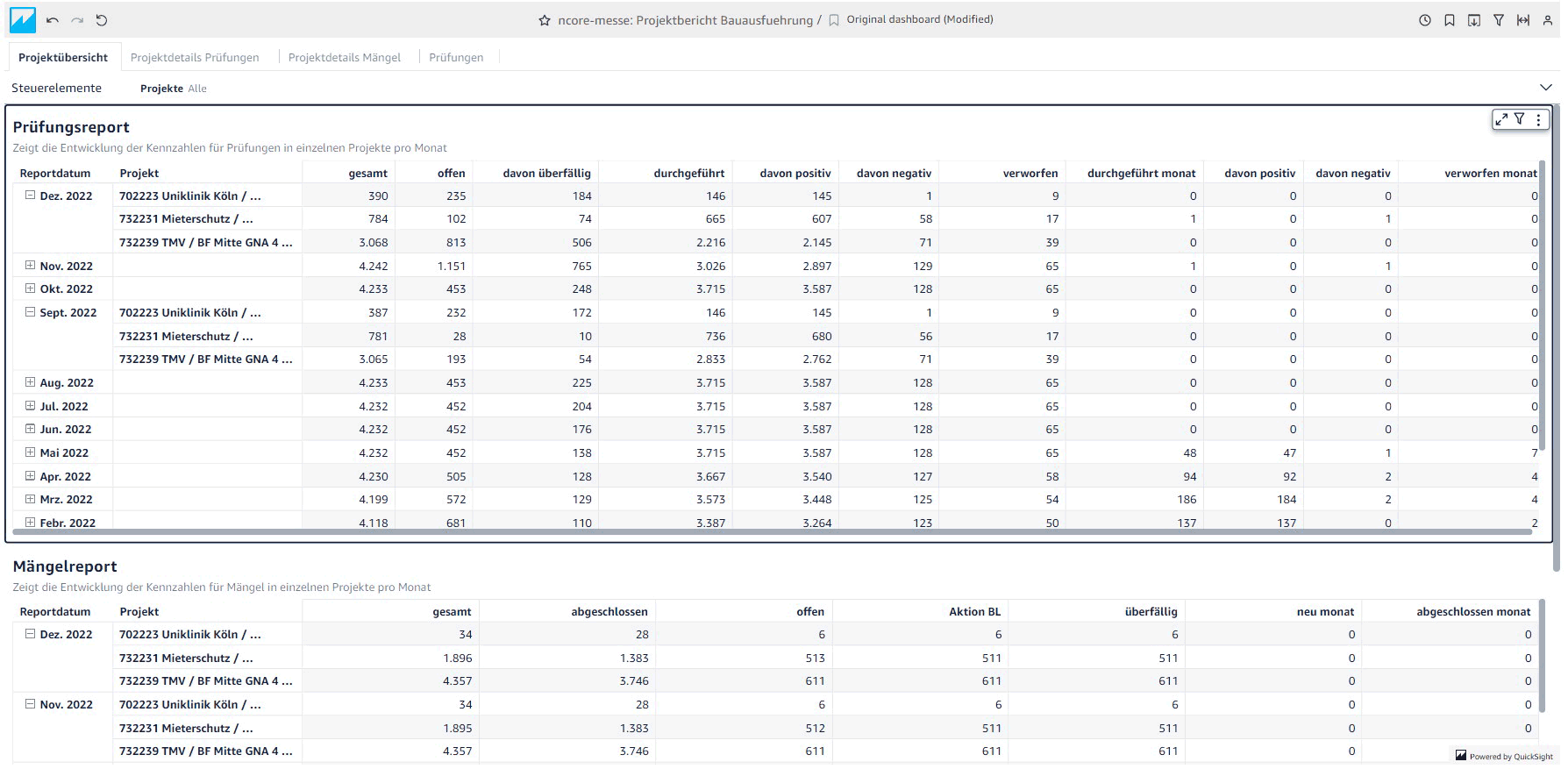Redo the dashboard change
Screen dimensions: 1568x769
click(77, 20)
